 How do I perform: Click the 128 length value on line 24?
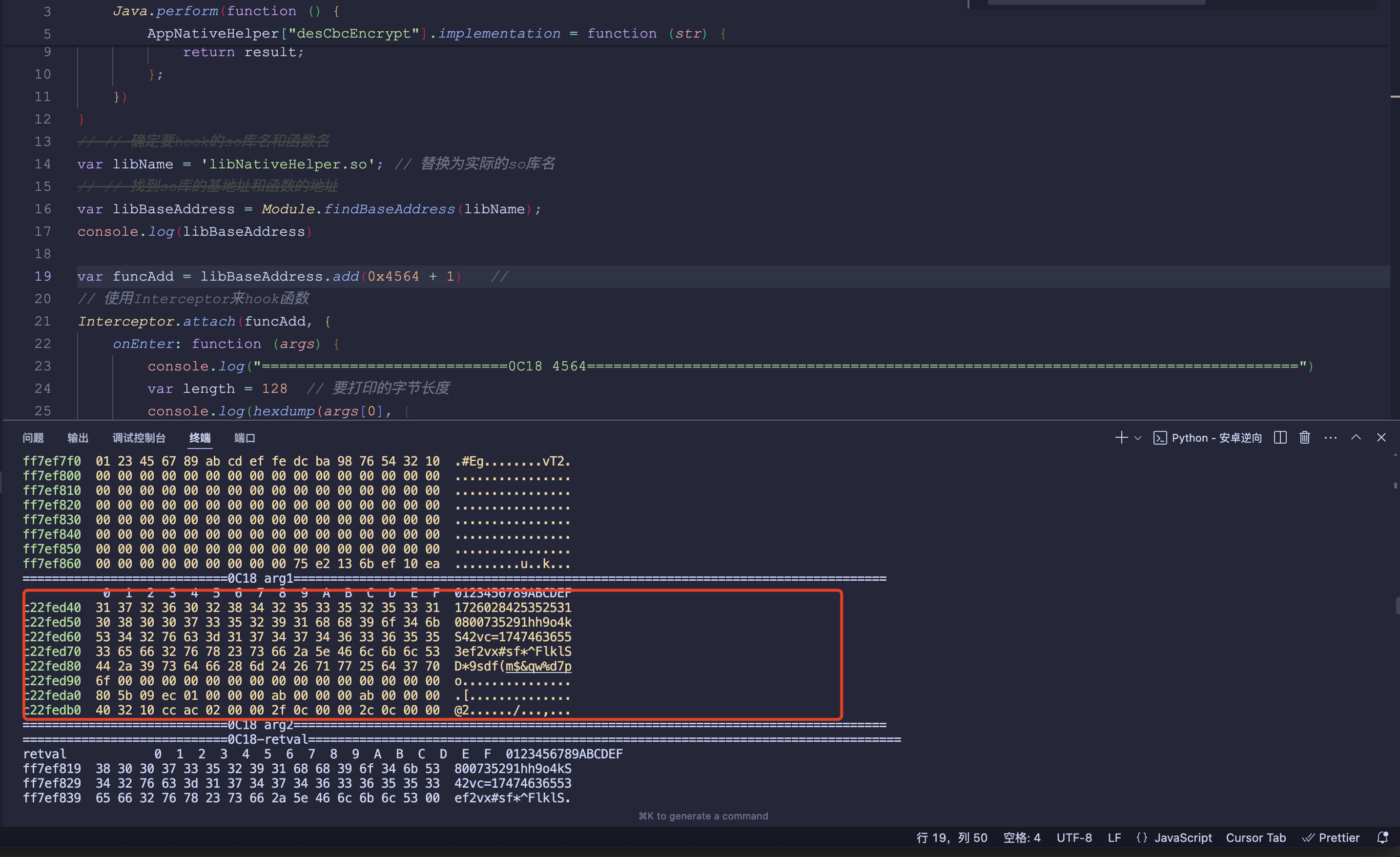(274, 388)
